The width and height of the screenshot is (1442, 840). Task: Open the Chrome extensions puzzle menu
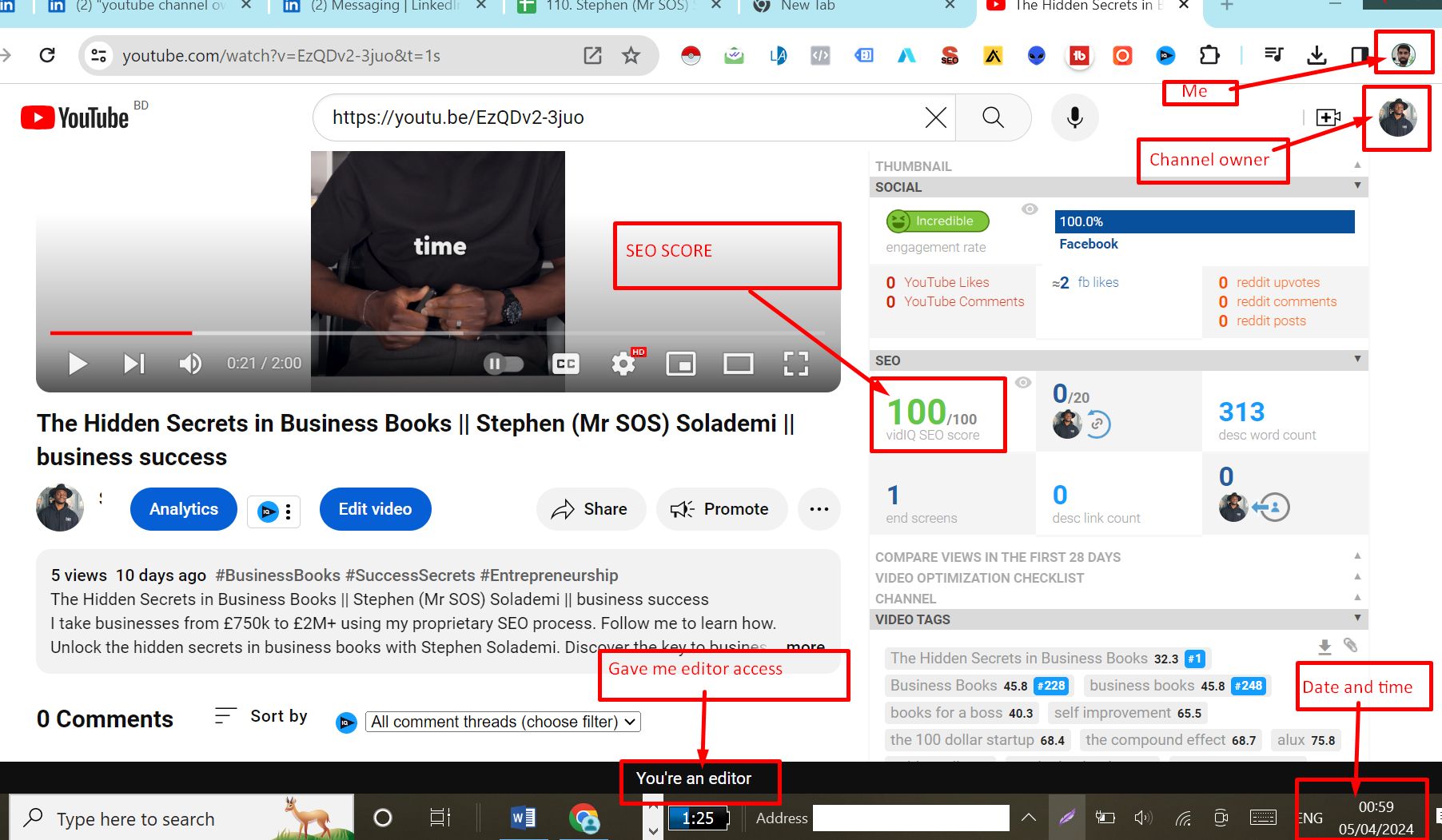(1209, 55)
